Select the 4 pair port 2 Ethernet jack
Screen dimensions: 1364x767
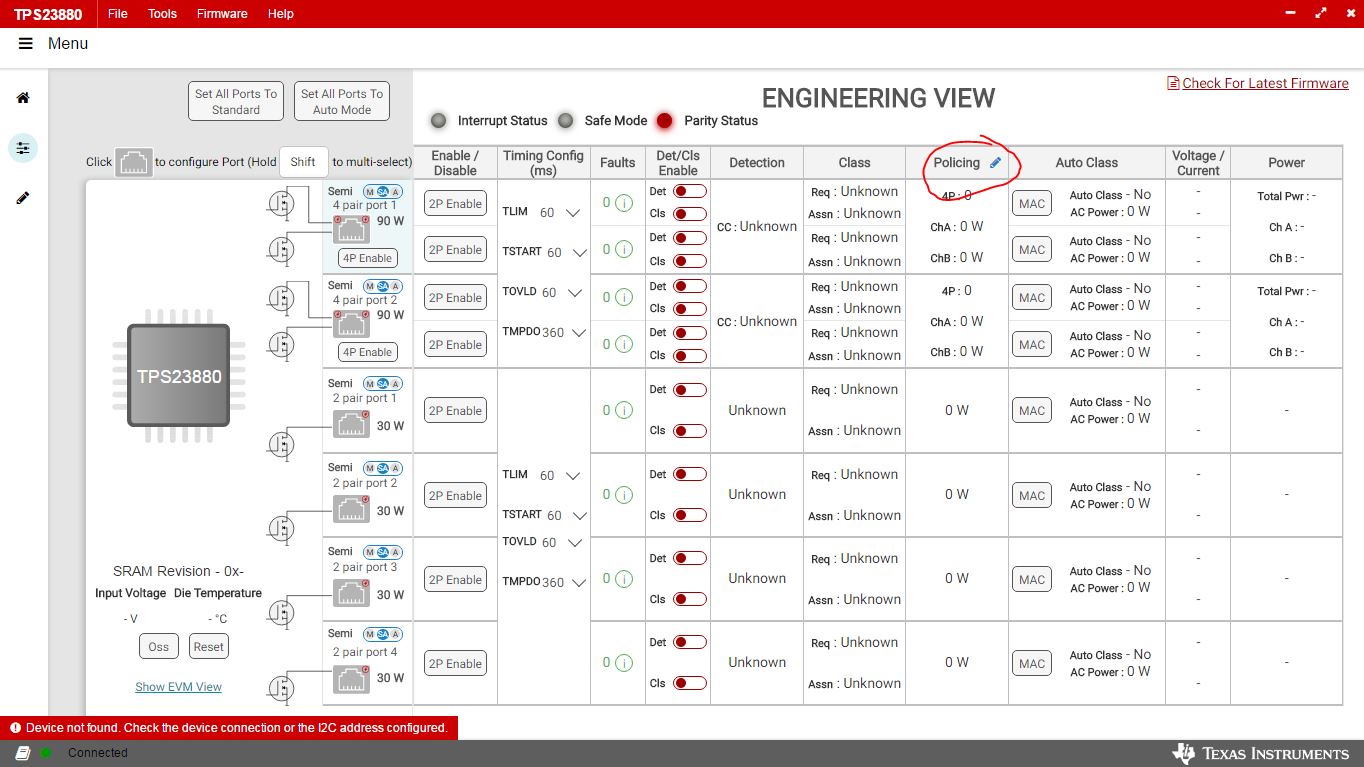point(351,324)
